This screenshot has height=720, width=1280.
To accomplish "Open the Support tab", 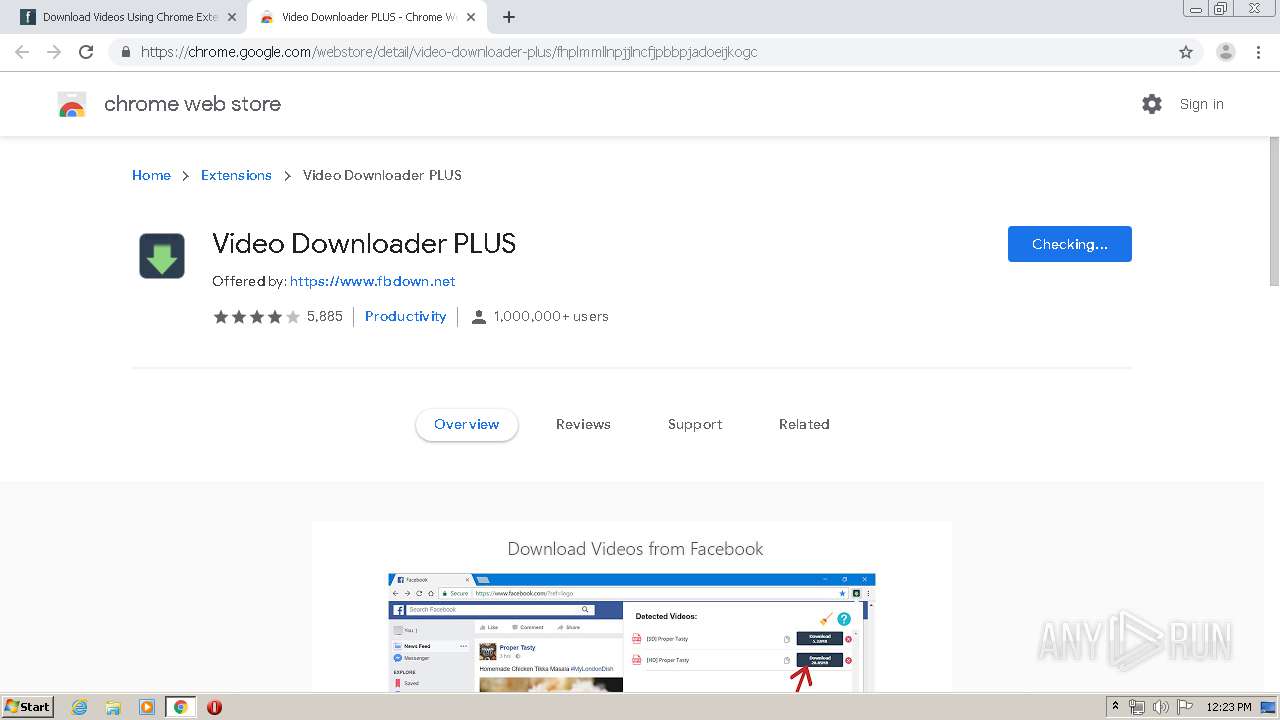I will point(695,424).
